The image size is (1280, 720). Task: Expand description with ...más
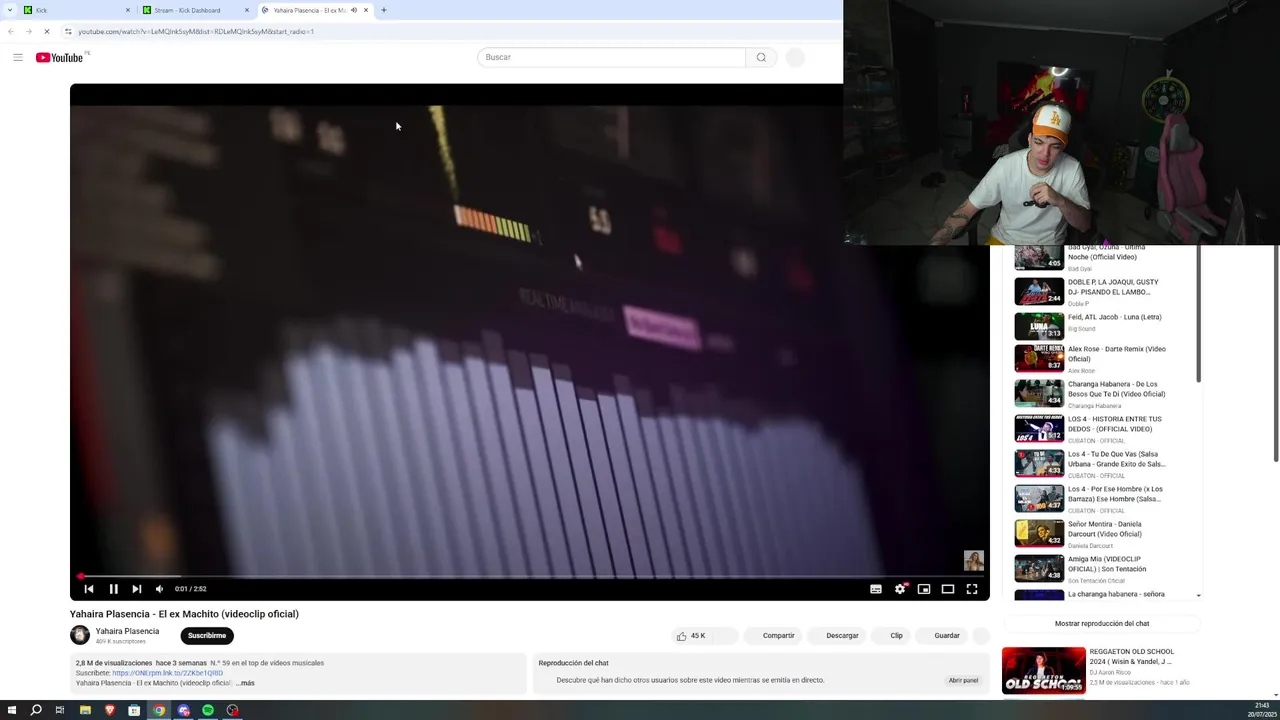[245, 683]
